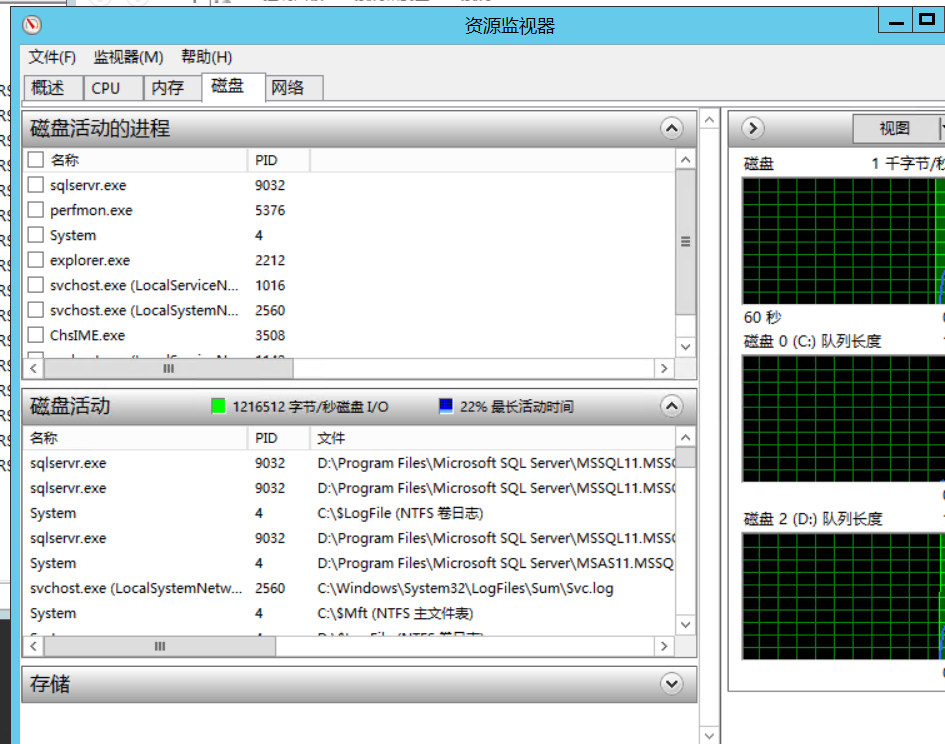This screenshot has width=945, height=744.
Task: Check the svchost.exe (LocalServiceN... checkbox
Action: click(x=36, y=285)
